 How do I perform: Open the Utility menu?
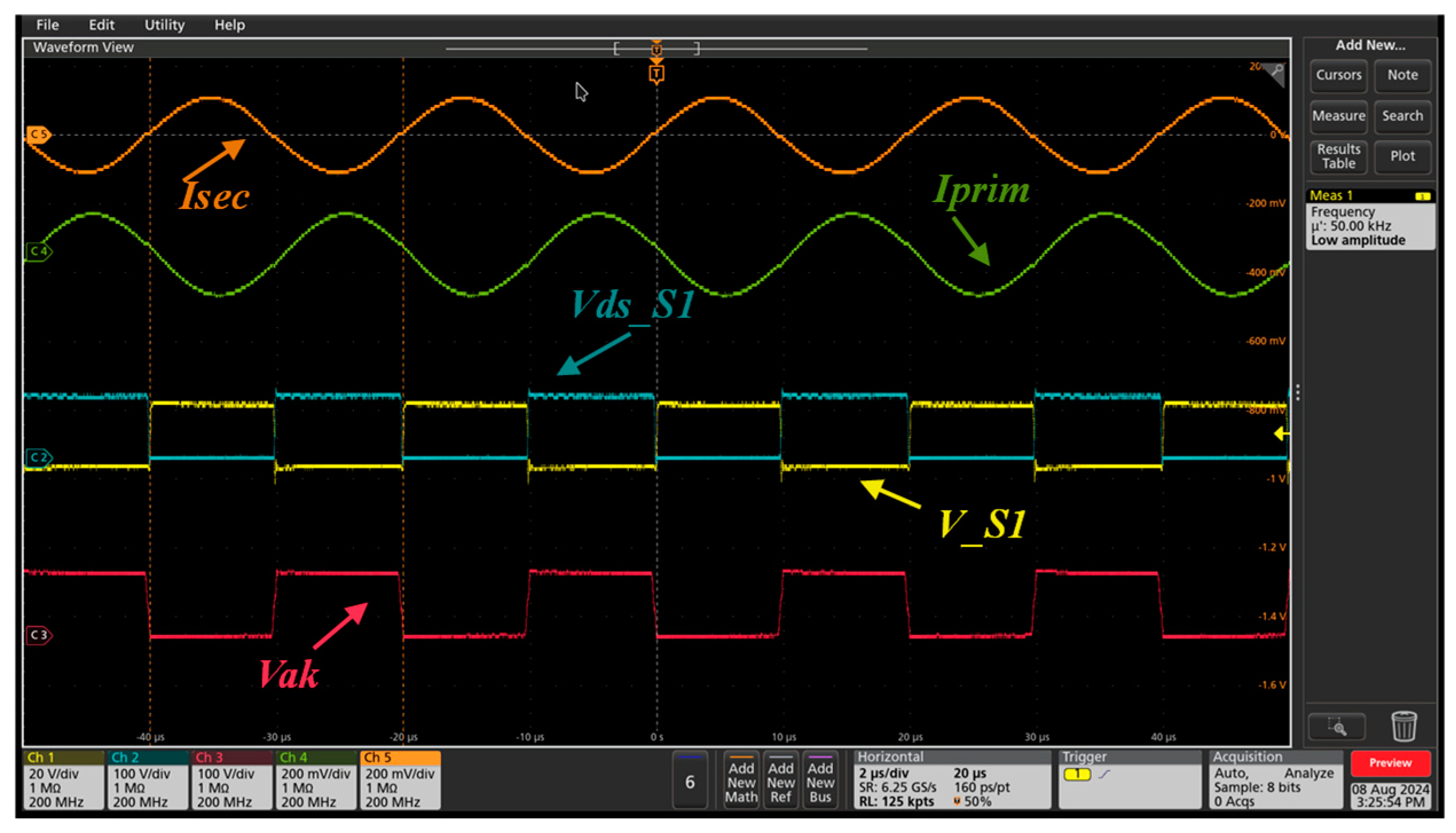tap(164, 25)
